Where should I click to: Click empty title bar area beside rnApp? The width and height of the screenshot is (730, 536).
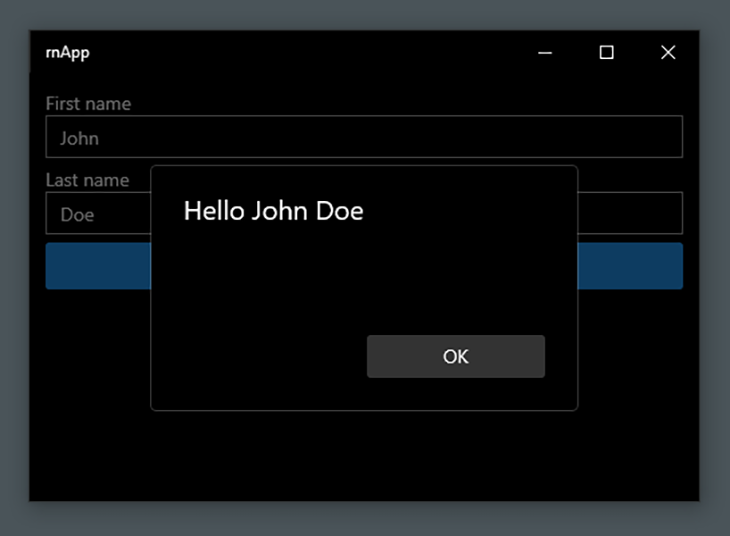(300, 53)
